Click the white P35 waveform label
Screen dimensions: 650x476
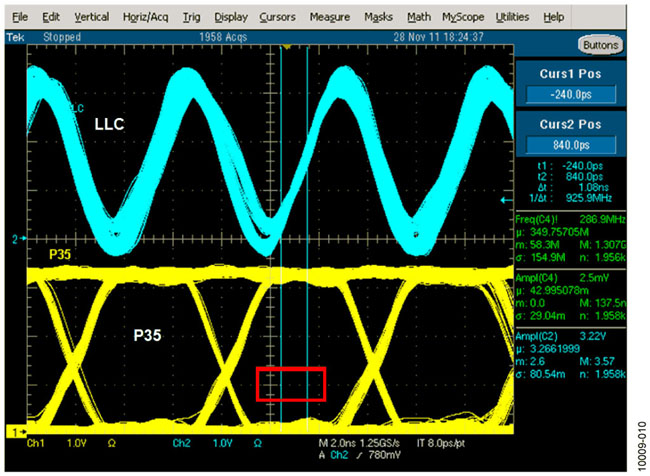147,335
